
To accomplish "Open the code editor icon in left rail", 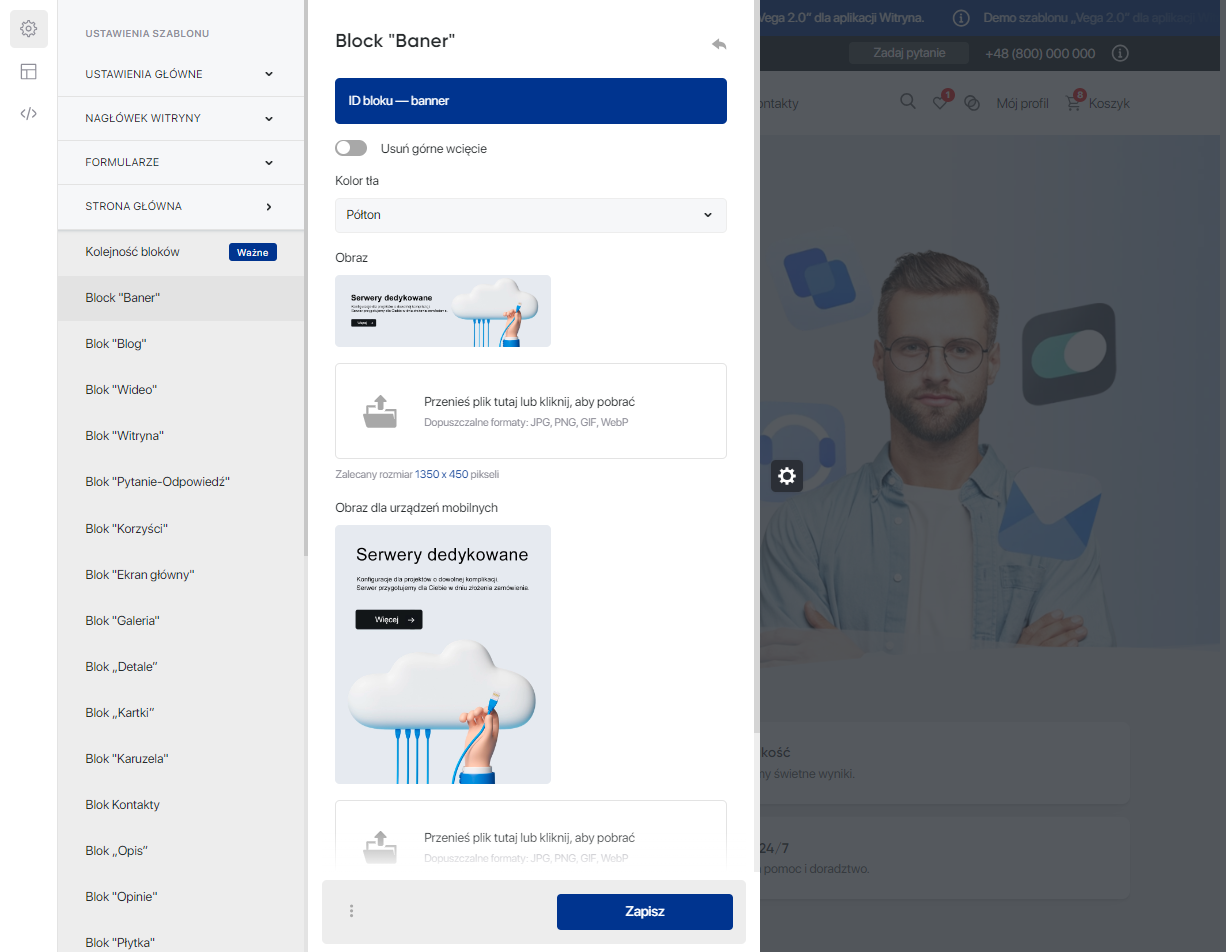I will [28, 113].
